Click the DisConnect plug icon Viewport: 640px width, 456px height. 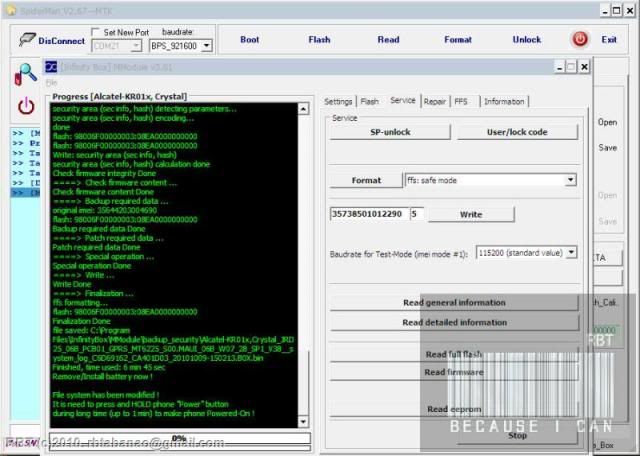[25, 40]
